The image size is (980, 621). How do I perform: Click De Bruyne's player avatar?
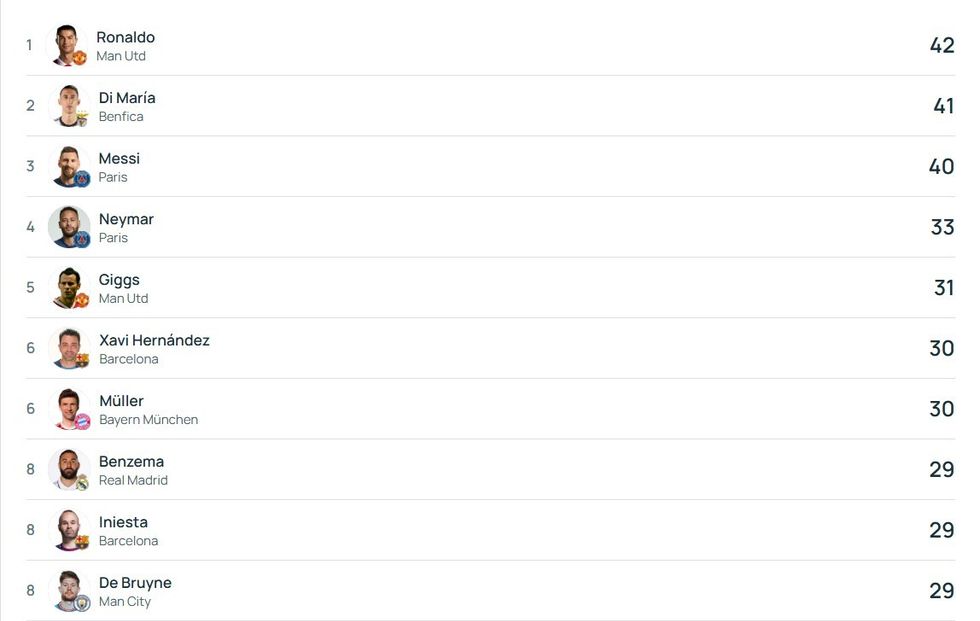pyautogui.click(x=69, y=591)
